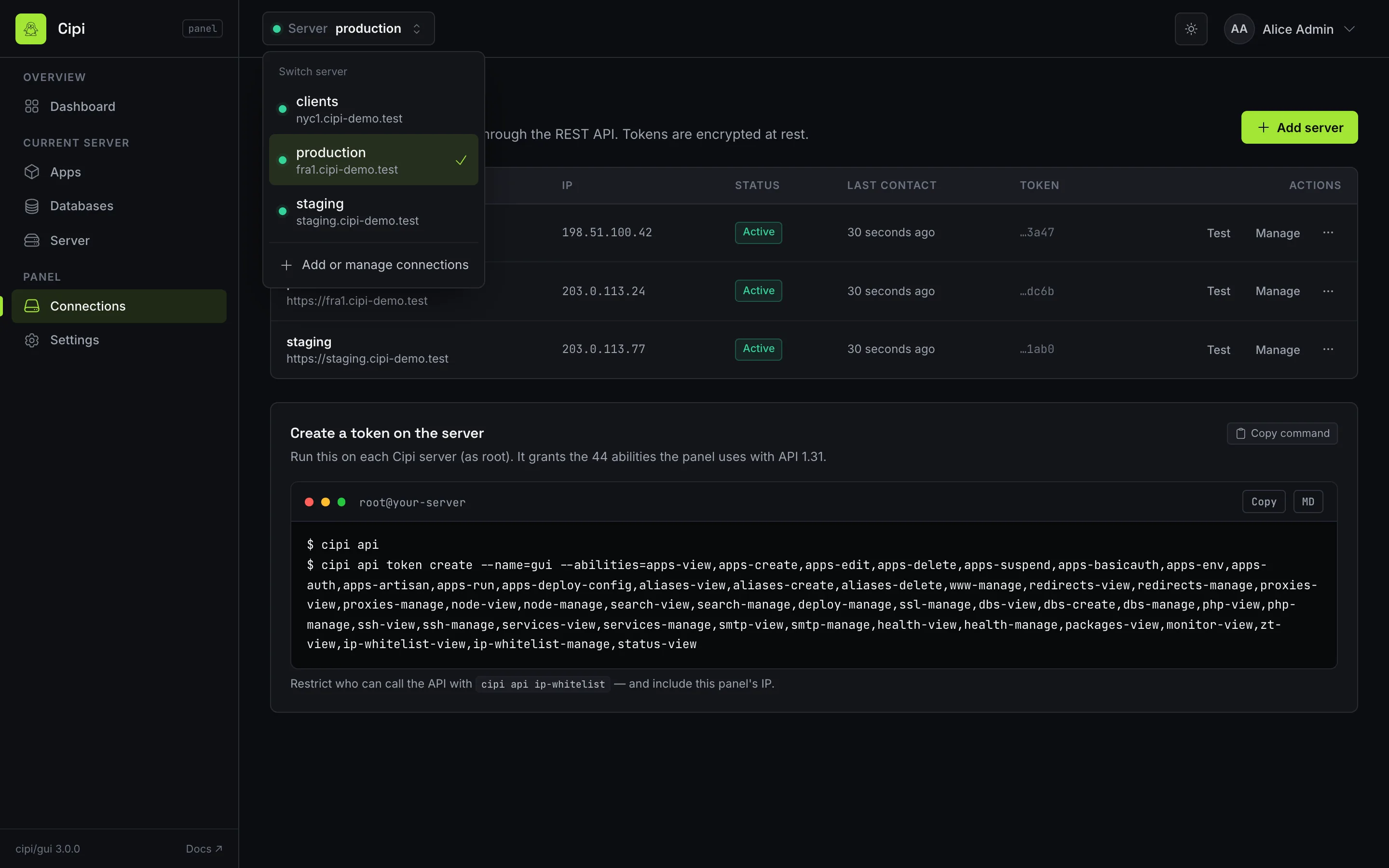This screenshot has height=868, width=1389.
Task: Click the root@your-server terminal title
Action: click(x=412, y=502)
